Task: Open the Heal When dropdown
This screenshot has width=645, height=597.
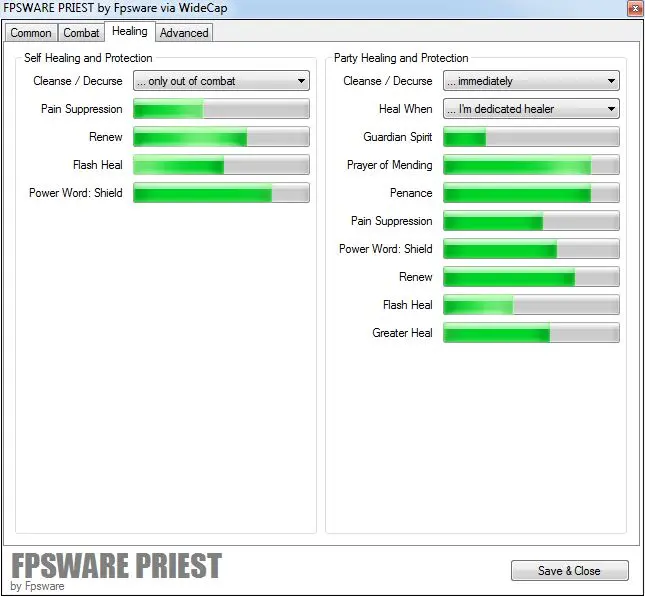Action: [x=531, y=109]
